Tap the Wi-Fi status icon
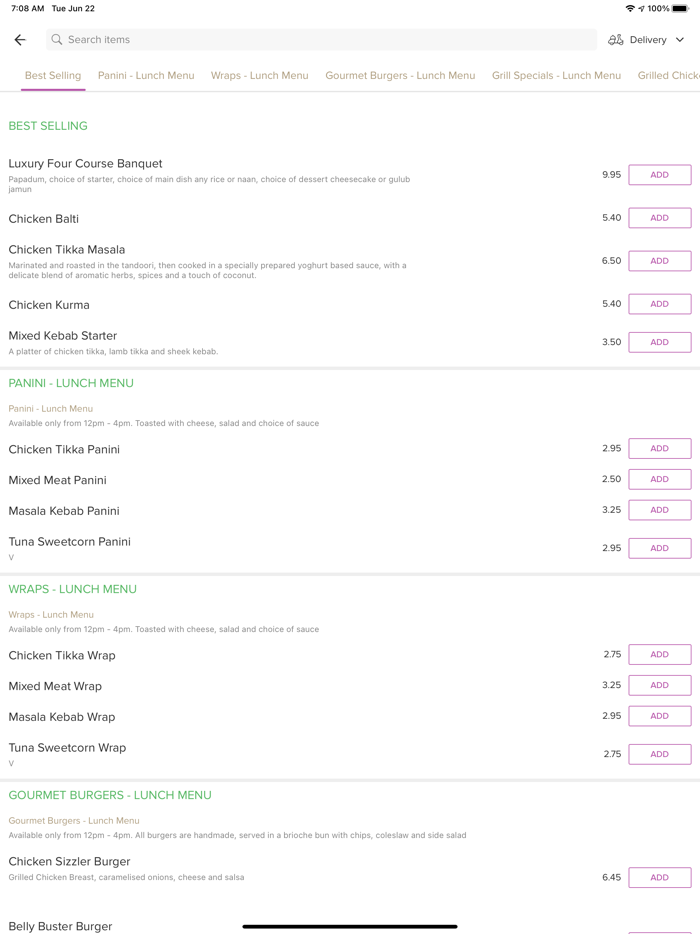Viewport: 700px width, 934px height. (630, 8)
